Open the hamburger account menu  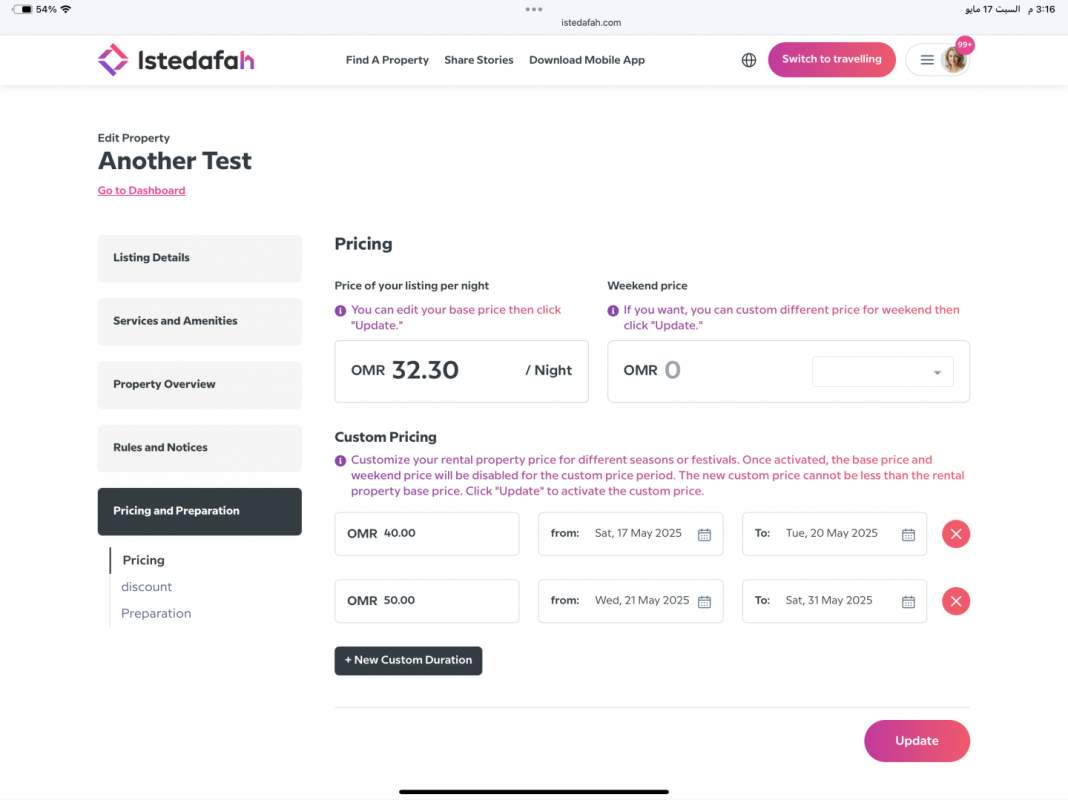click(926, 60)
